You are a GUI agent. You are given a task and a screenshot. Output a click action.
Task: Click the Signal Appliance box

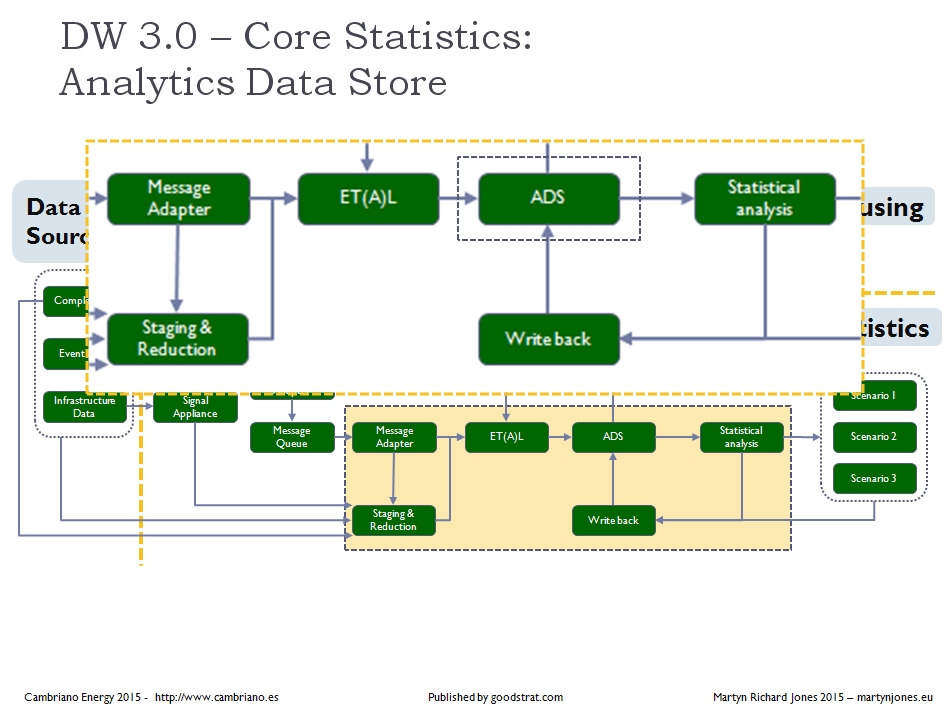[195, 408]
